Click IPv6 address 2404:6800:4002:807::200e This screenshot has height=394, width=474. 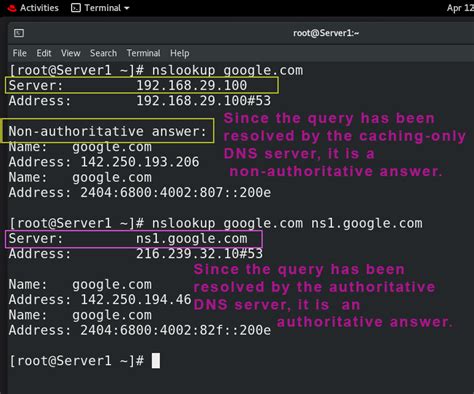pyautogui.click(x=176, y=192)
